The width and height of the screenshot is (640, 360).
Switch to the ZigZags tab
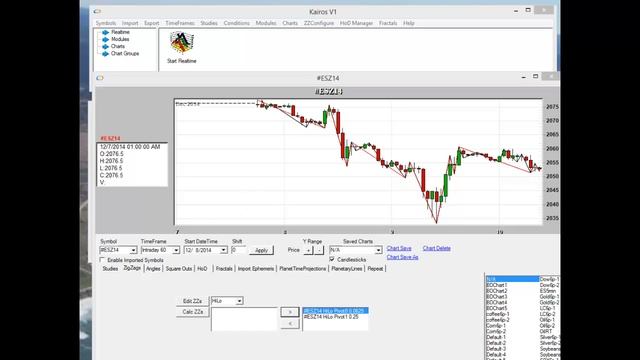point(132,268)
